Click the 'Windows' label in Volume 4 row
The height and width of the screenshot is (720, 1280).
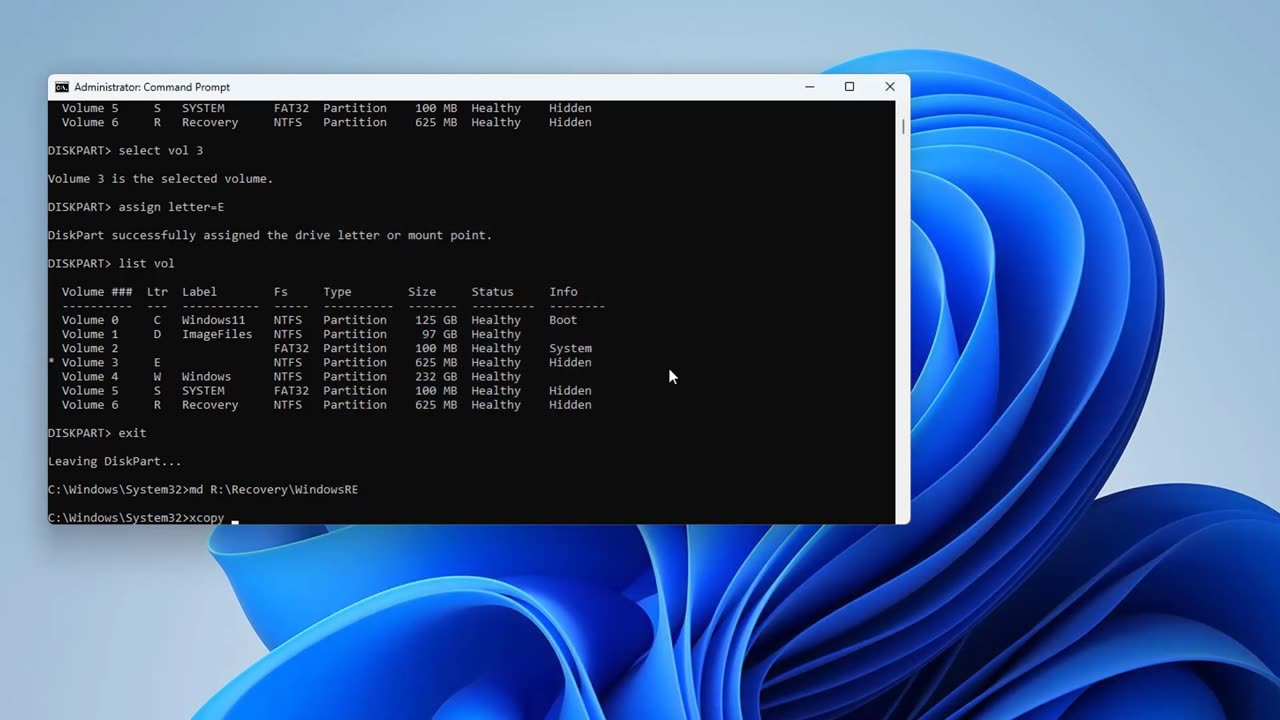pyautogui.click(x=206, y=376)
